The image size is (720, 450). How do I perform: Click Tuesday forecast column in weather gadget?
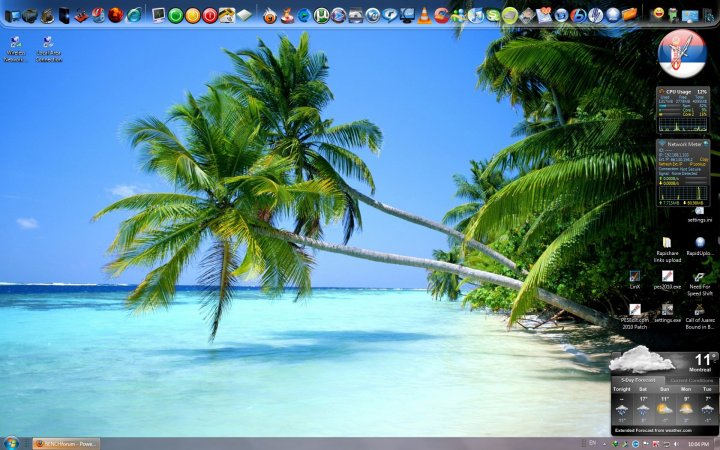click(707, 405)
